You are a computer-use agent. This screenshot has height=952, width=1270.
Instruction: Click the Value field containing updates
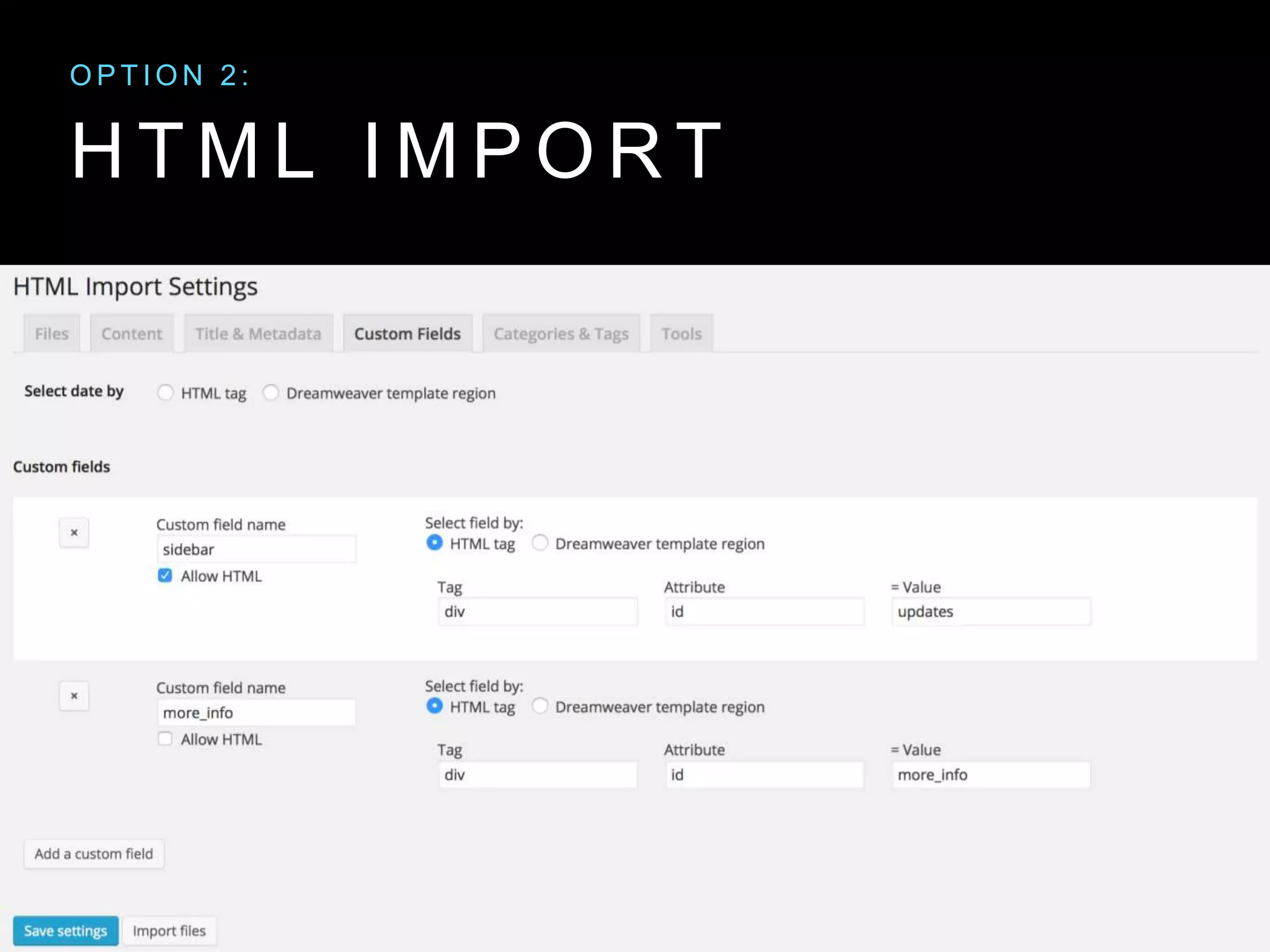pyautogui.click(x=990, y=612)
